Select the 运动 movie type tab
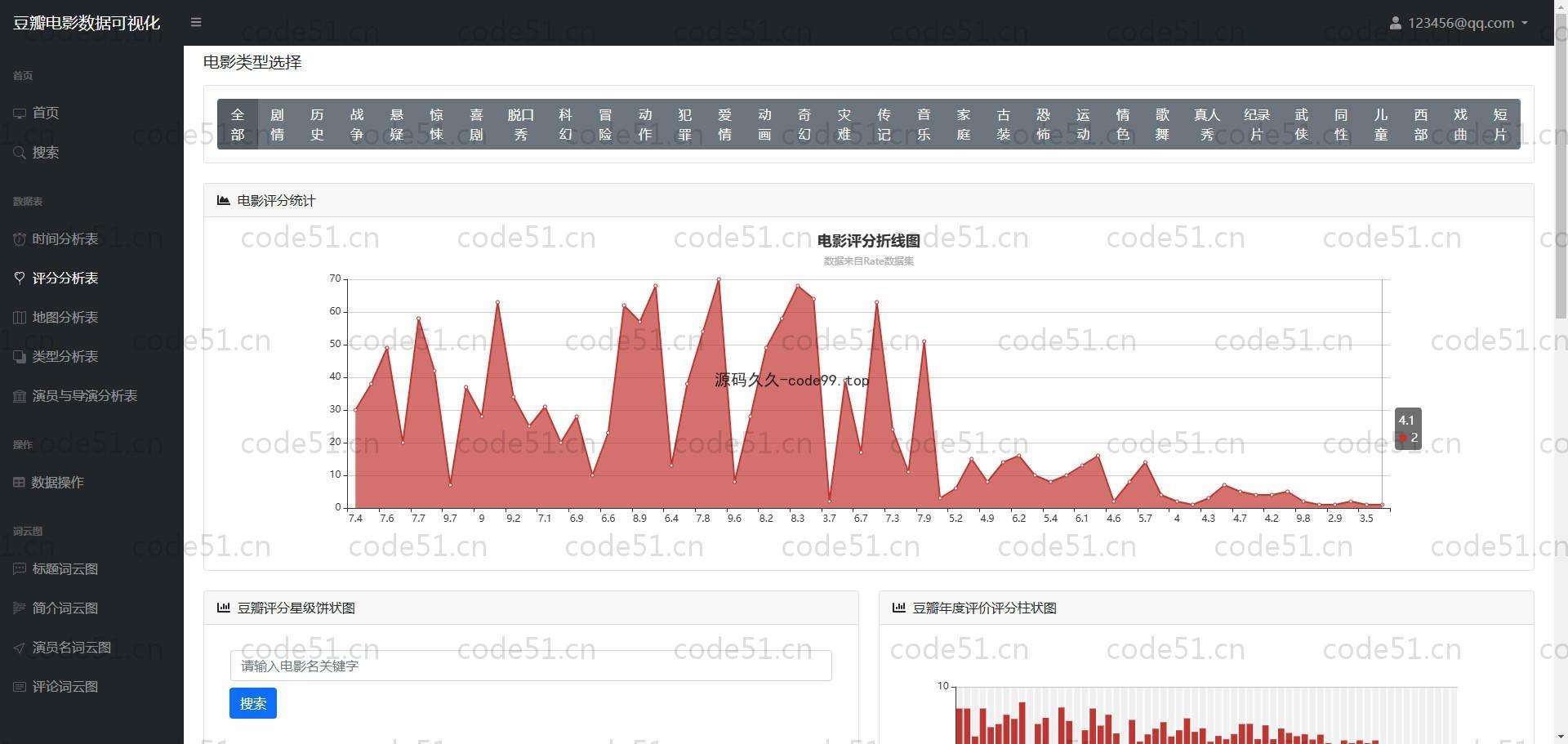The image size is (1568, 744). pyautogui.click(x=1083, y=124)
